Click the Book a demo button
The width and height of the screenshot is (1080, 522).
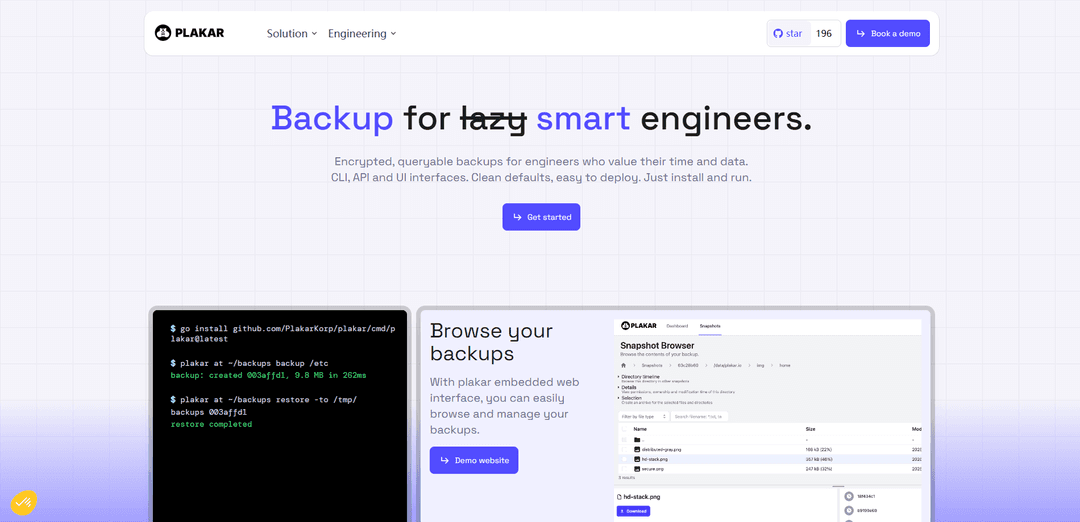tap(888, 33)
